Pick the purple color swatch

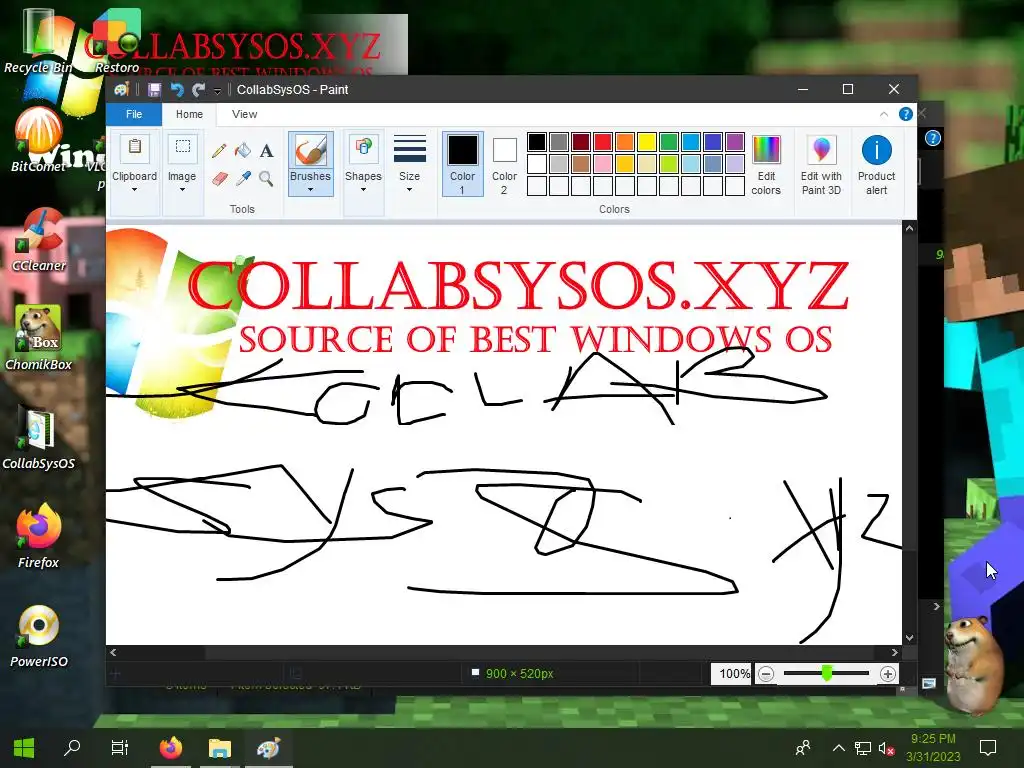[735, 142]
